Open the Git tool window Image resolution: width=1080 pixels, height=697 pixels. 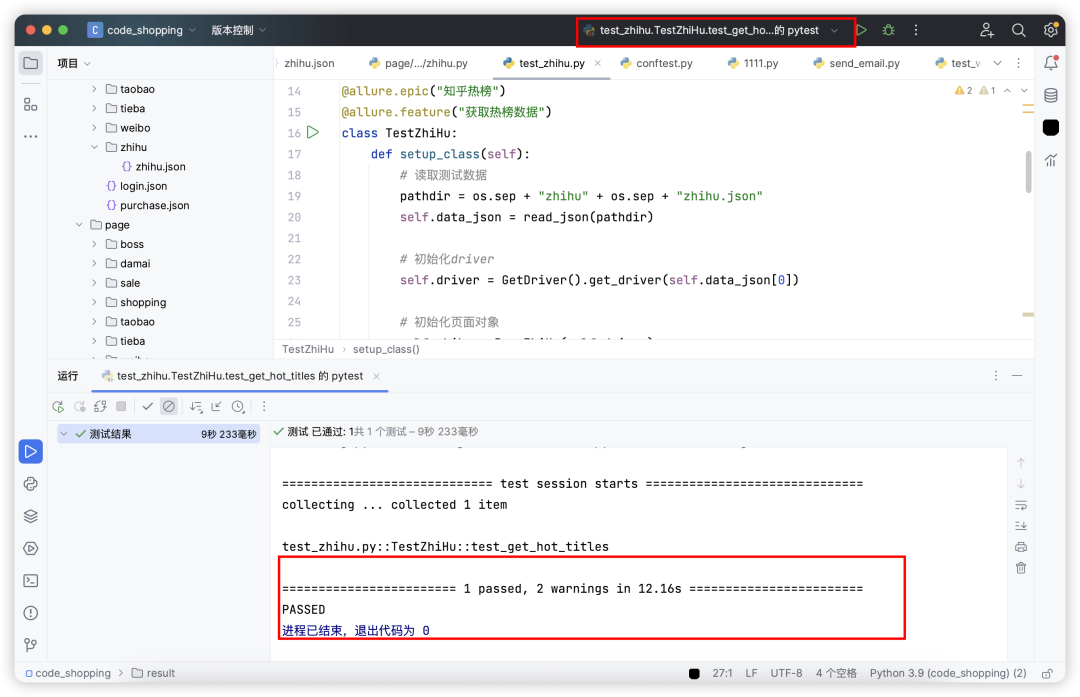click(x=30, y=645)
